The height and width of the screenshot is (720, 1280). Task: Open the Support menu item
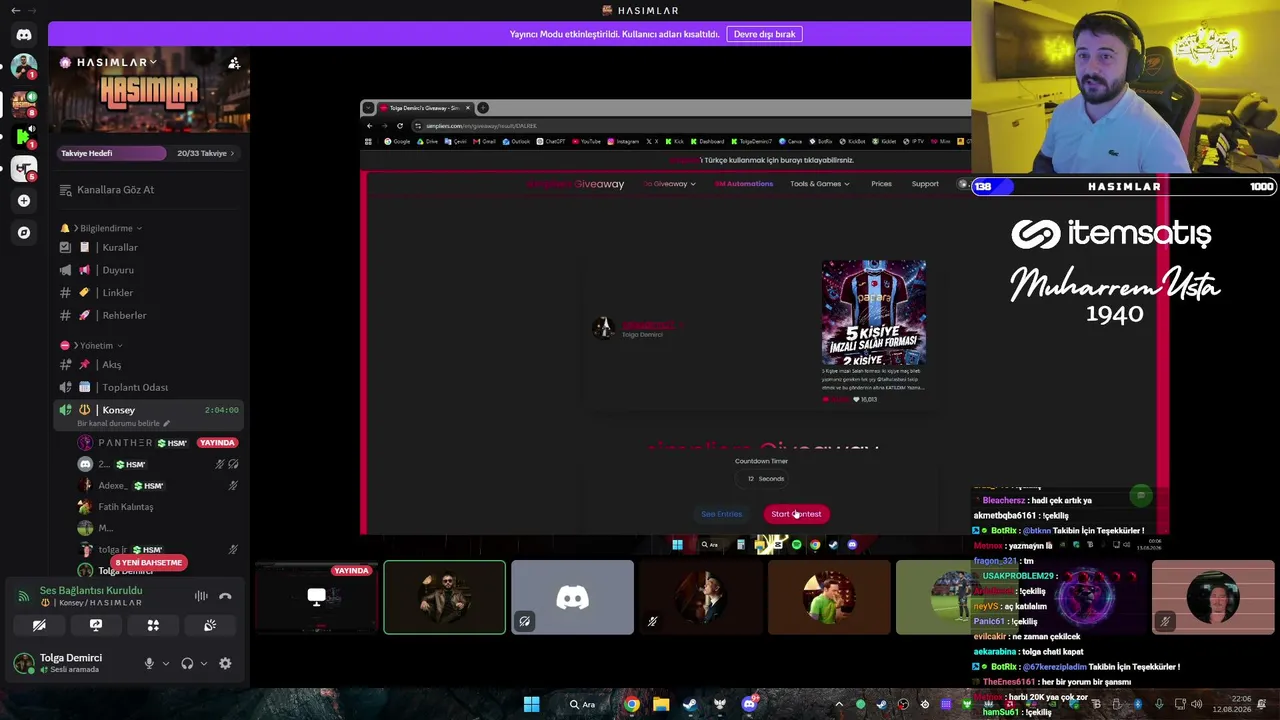click(925, 184)
